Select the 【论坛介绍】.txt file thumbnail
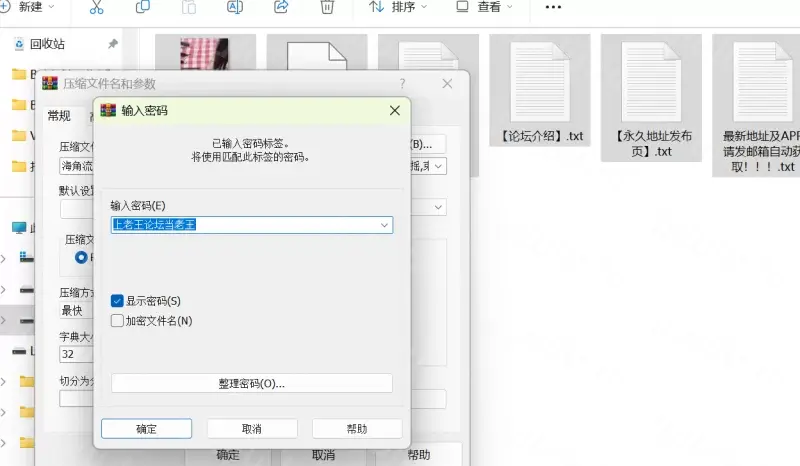 click(x=540, y=90)
